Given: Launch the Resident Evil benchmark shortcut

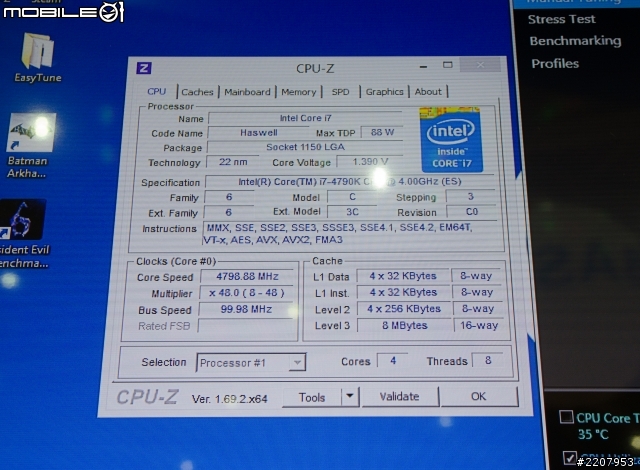Looking at the screenshot, I should click(23, 219).
